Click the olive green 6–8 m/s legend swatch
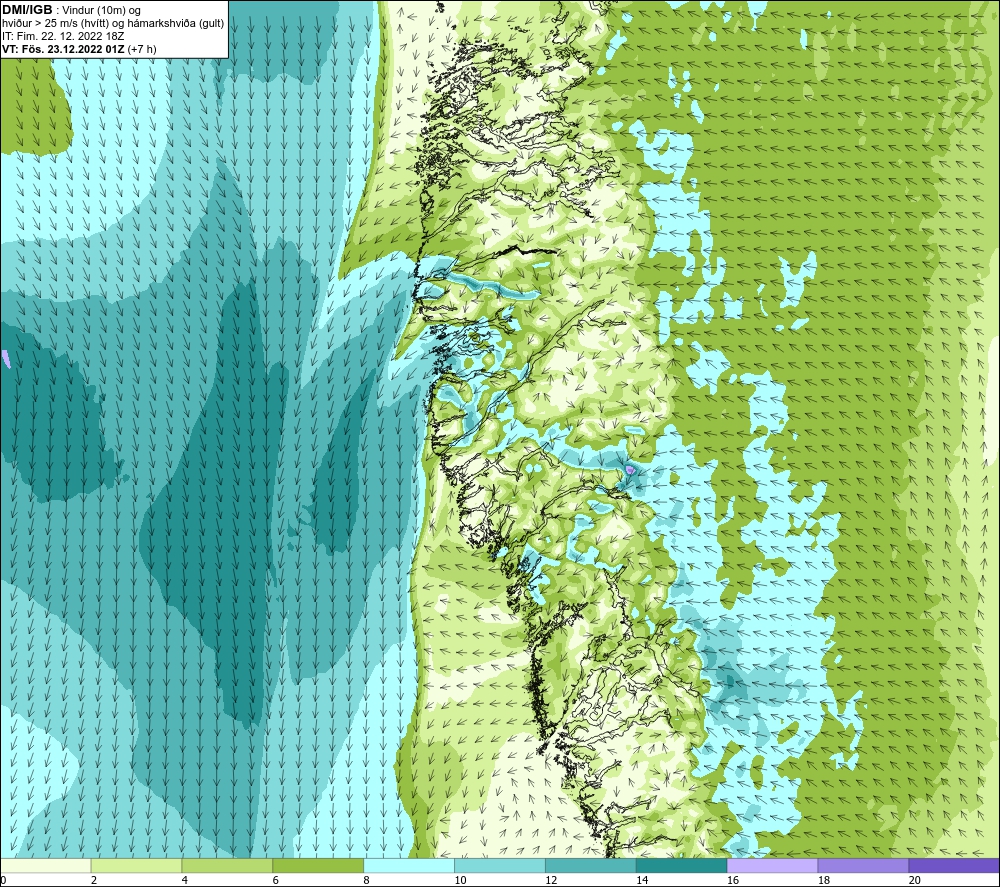The image size is (1000, 887). tap(318, 865)
